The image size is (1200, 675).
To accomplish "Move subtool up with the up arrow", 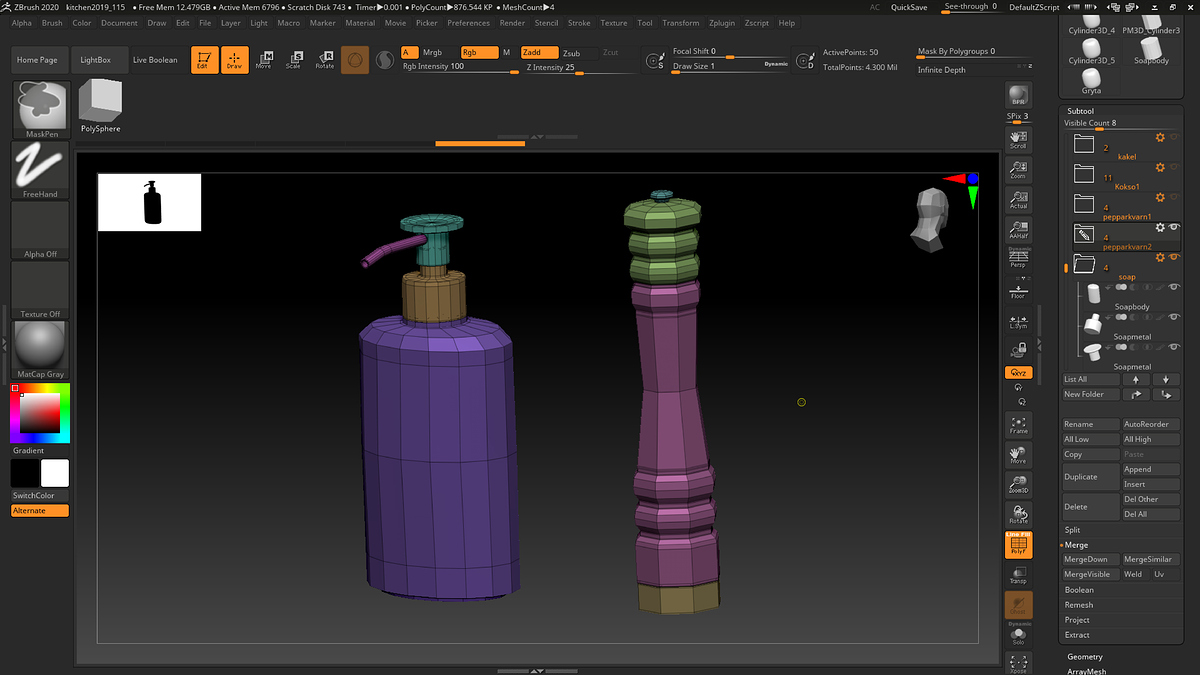I will [x=1136, y=379].
